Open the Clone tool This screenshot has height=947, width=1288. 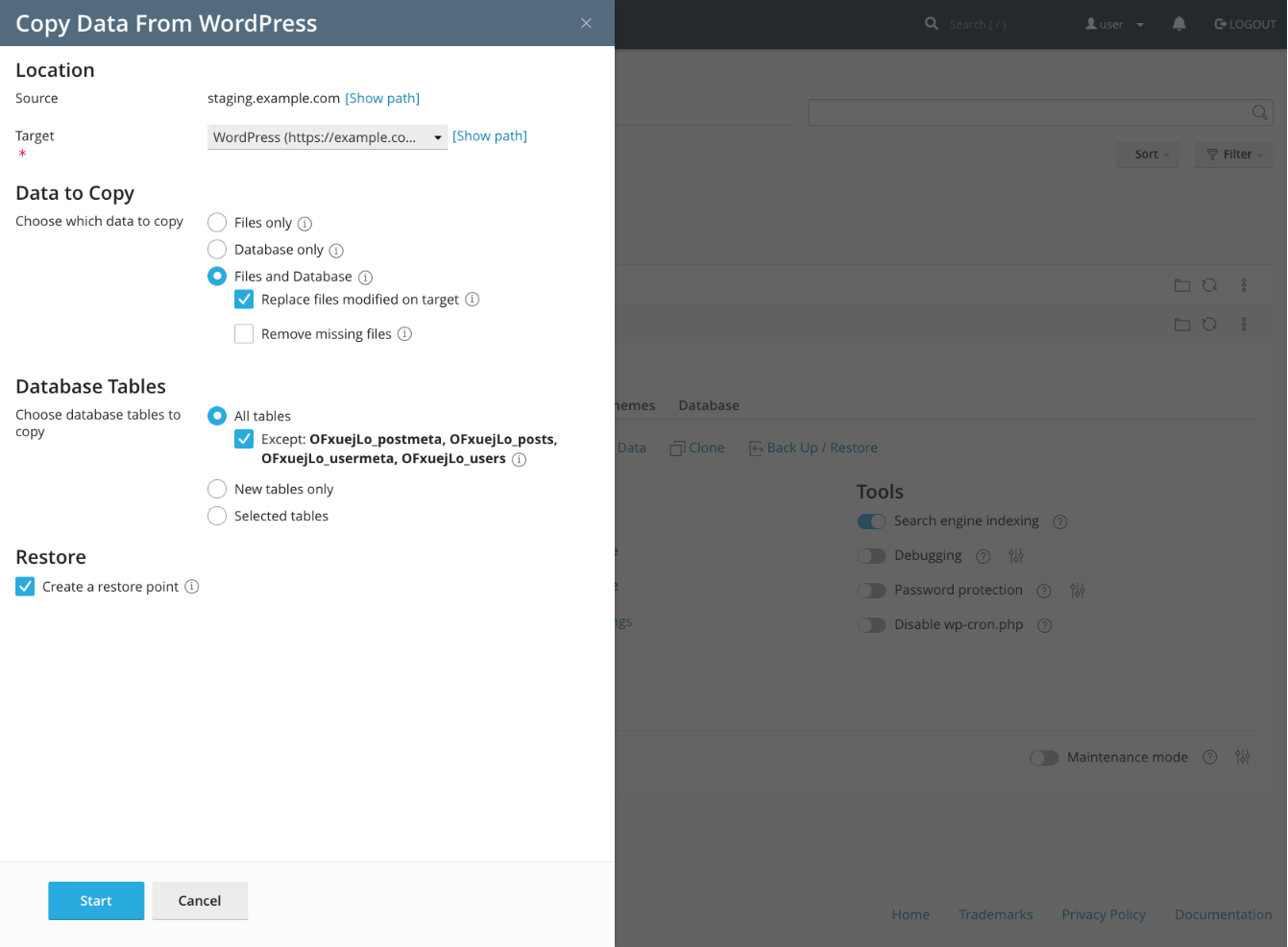[x=697, y=448]
